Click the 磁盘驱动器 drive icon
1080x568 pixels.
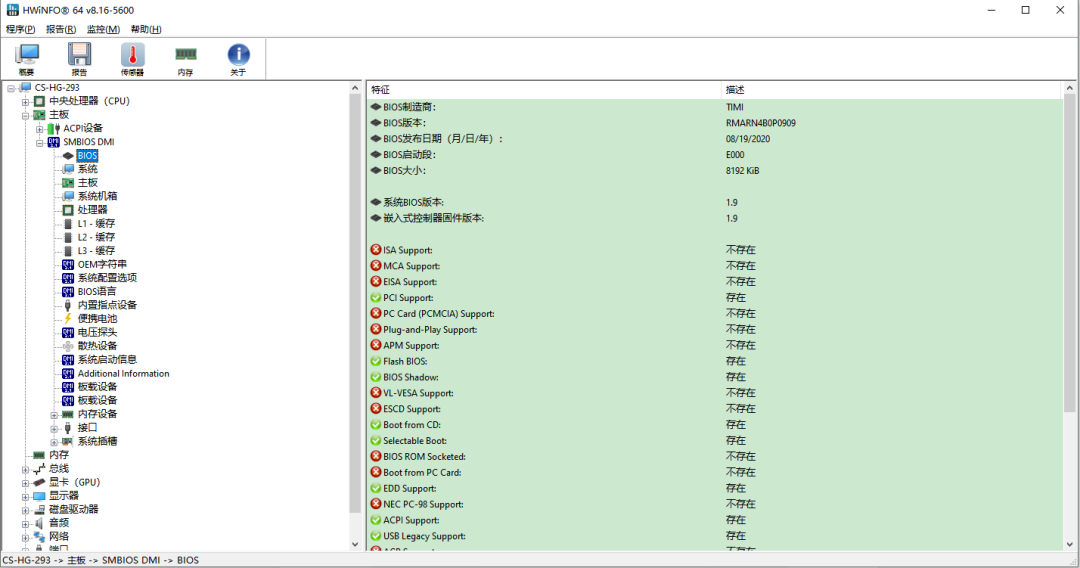[39, 509]
